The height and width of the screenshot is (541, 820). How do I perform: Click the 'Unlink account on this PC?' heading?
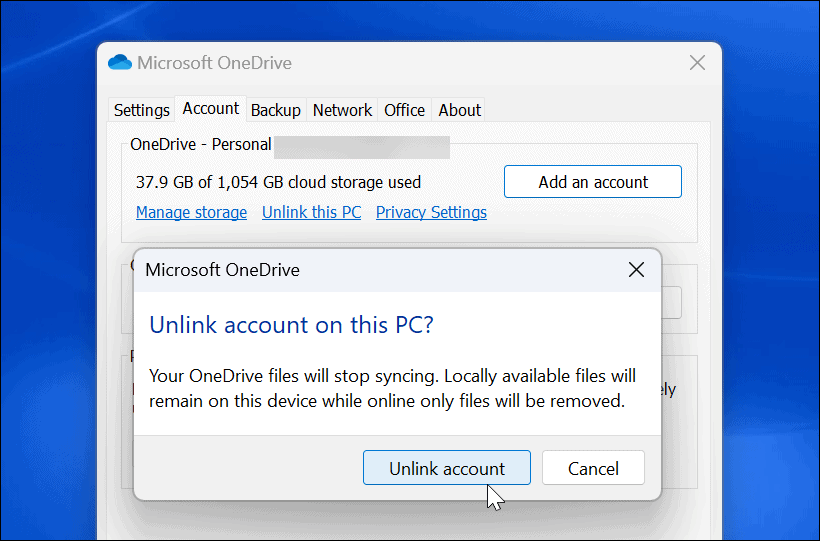tap(291, 325)
